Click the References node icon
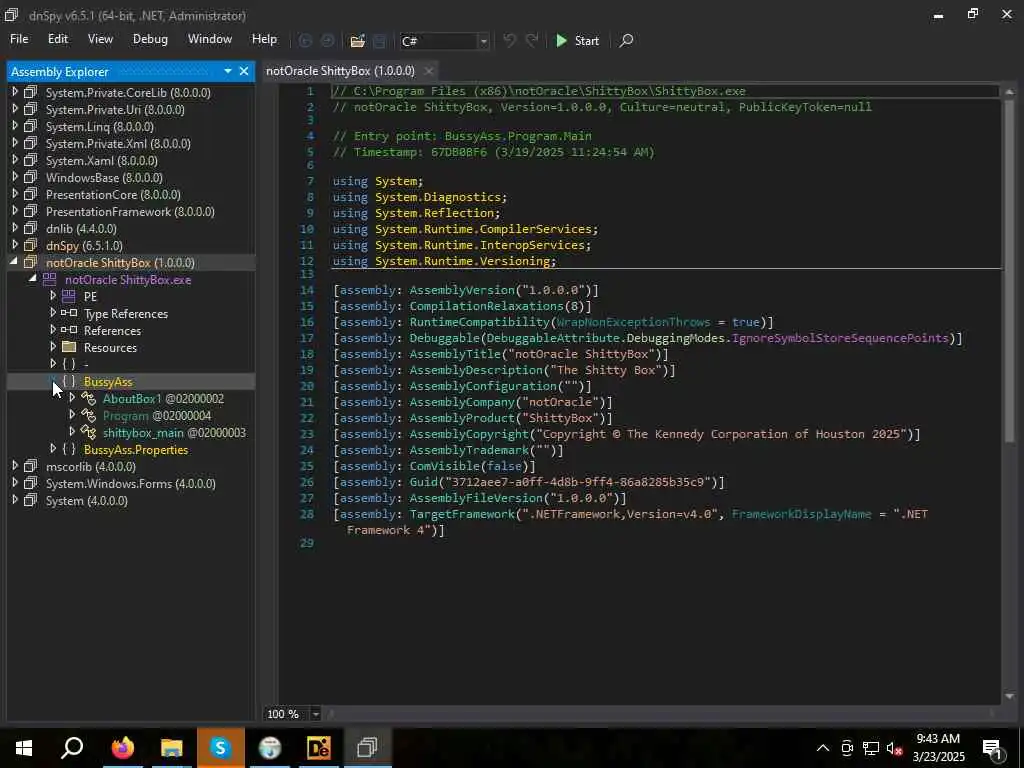Image resolution: width=1024 pixels, height=768 pixels. pyautogui.click(x=69, y=330)
